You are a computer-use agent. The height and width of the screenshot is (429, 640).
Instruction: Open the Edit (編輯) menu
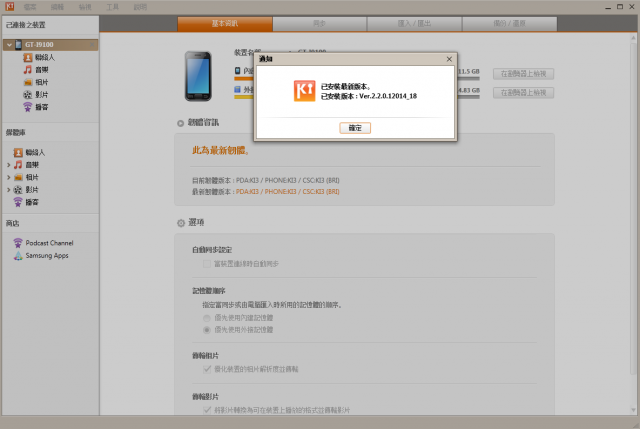[x=57, y=7]
